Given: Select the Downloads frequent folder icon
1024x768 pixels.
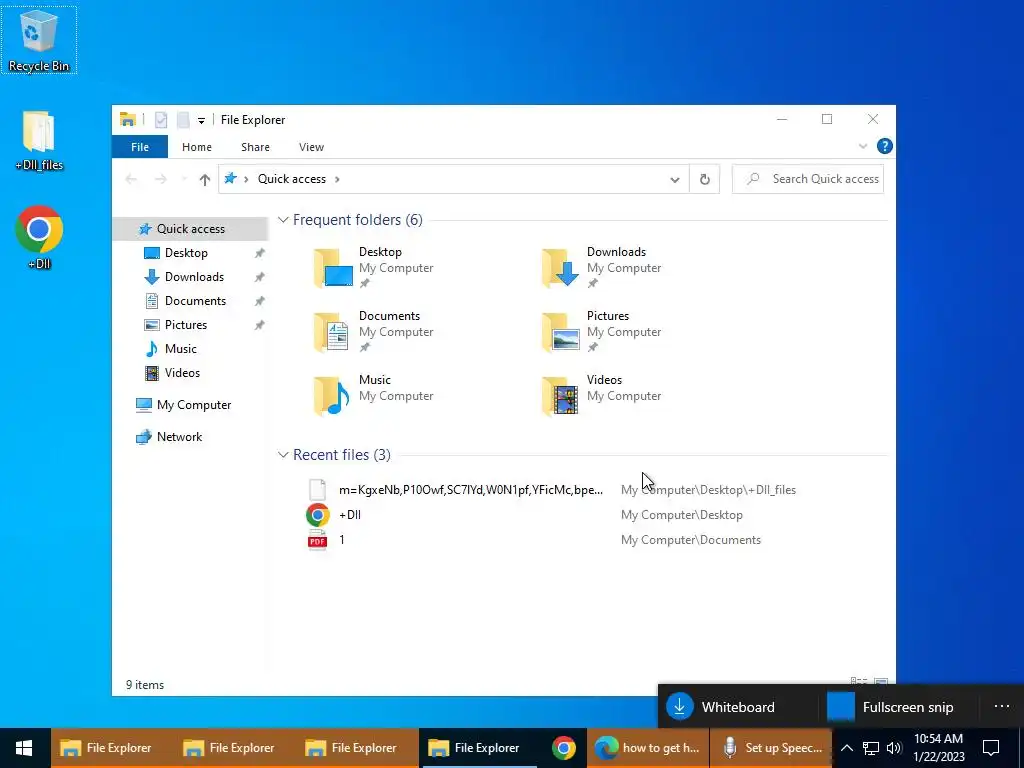Looking at the screenshot, I should [x=560, y=268].
